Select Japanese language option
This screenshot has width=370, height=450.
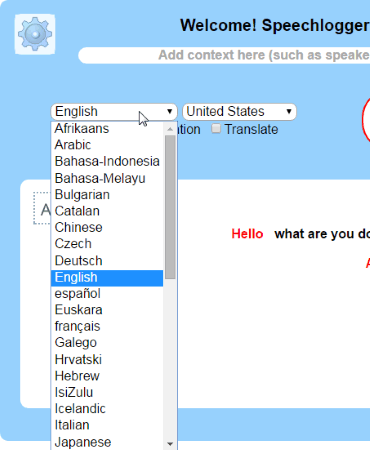point(107,442)
